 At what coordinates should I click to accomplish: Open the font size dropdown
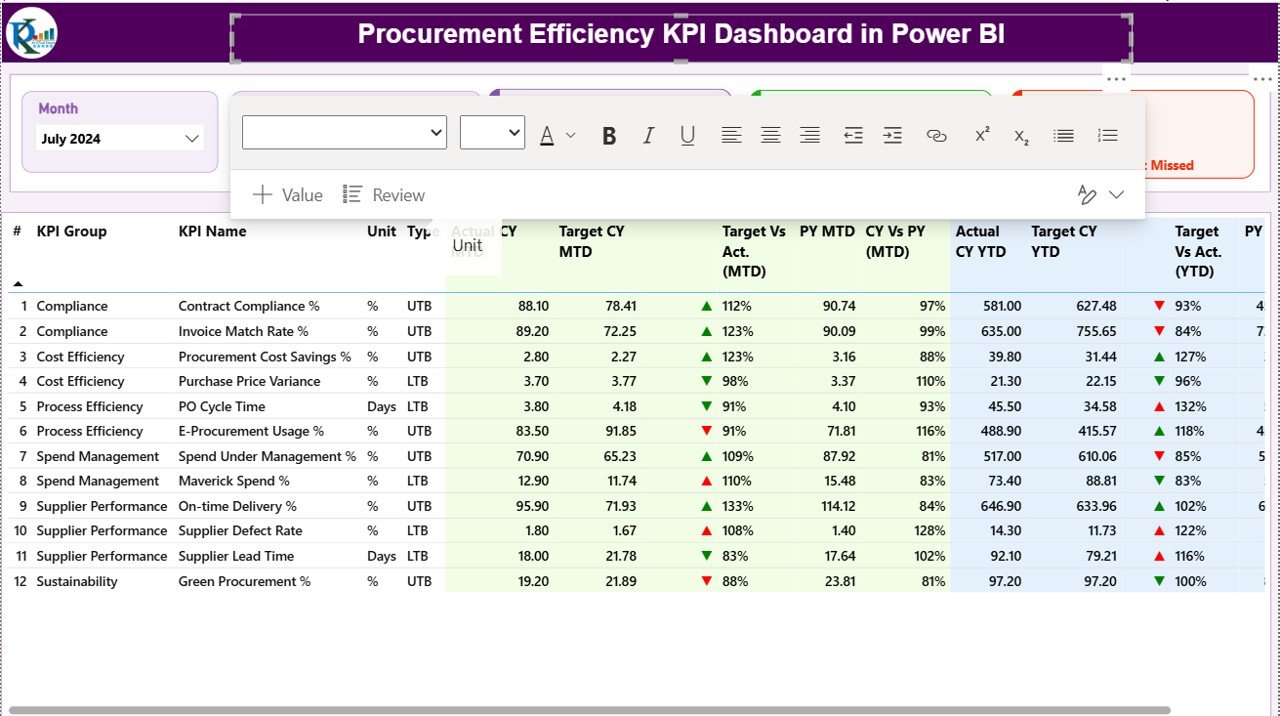(x=492, y=132)
